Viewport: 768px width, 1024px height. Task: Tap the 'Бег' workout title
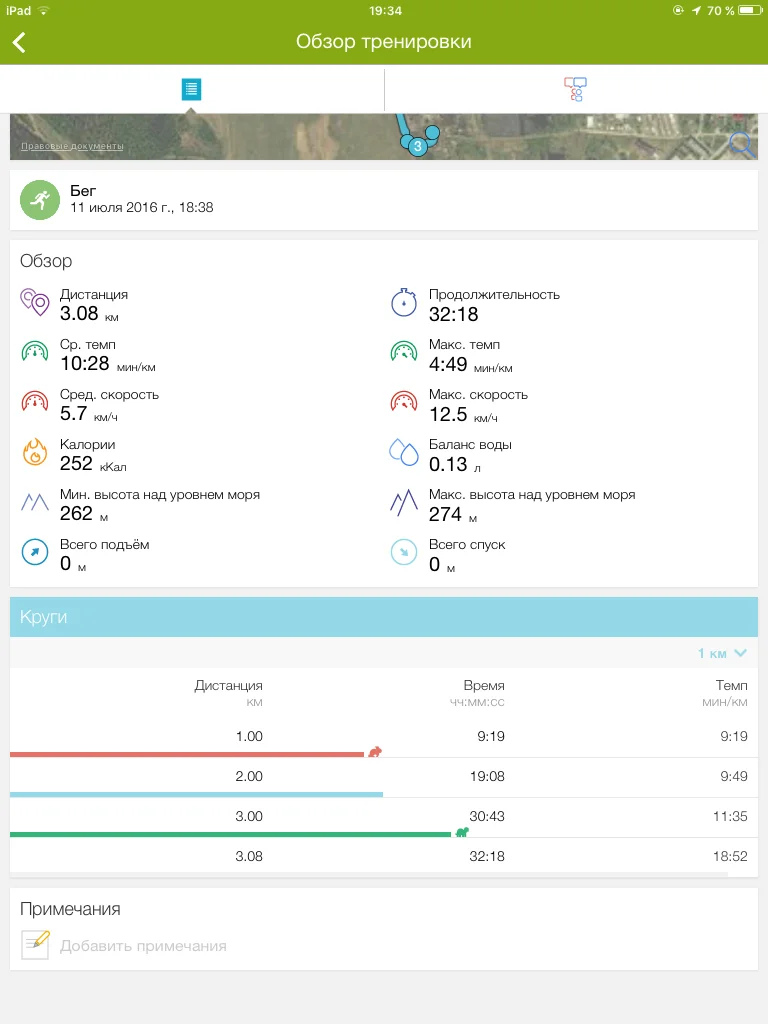click(83, 191)
